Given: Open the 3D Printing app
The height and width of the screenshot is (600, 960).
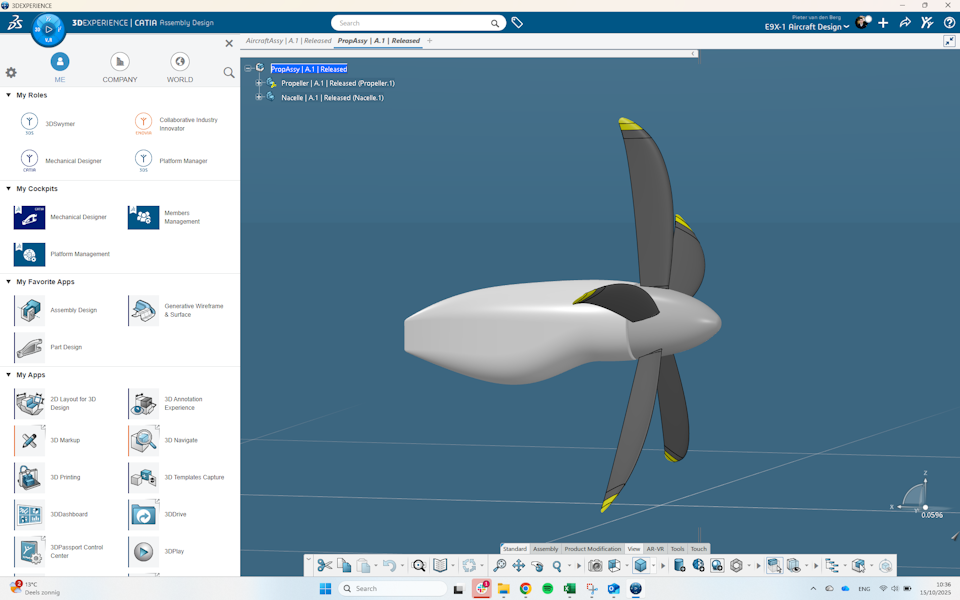Looking at the screenshot, I should (x=29, y=477).
